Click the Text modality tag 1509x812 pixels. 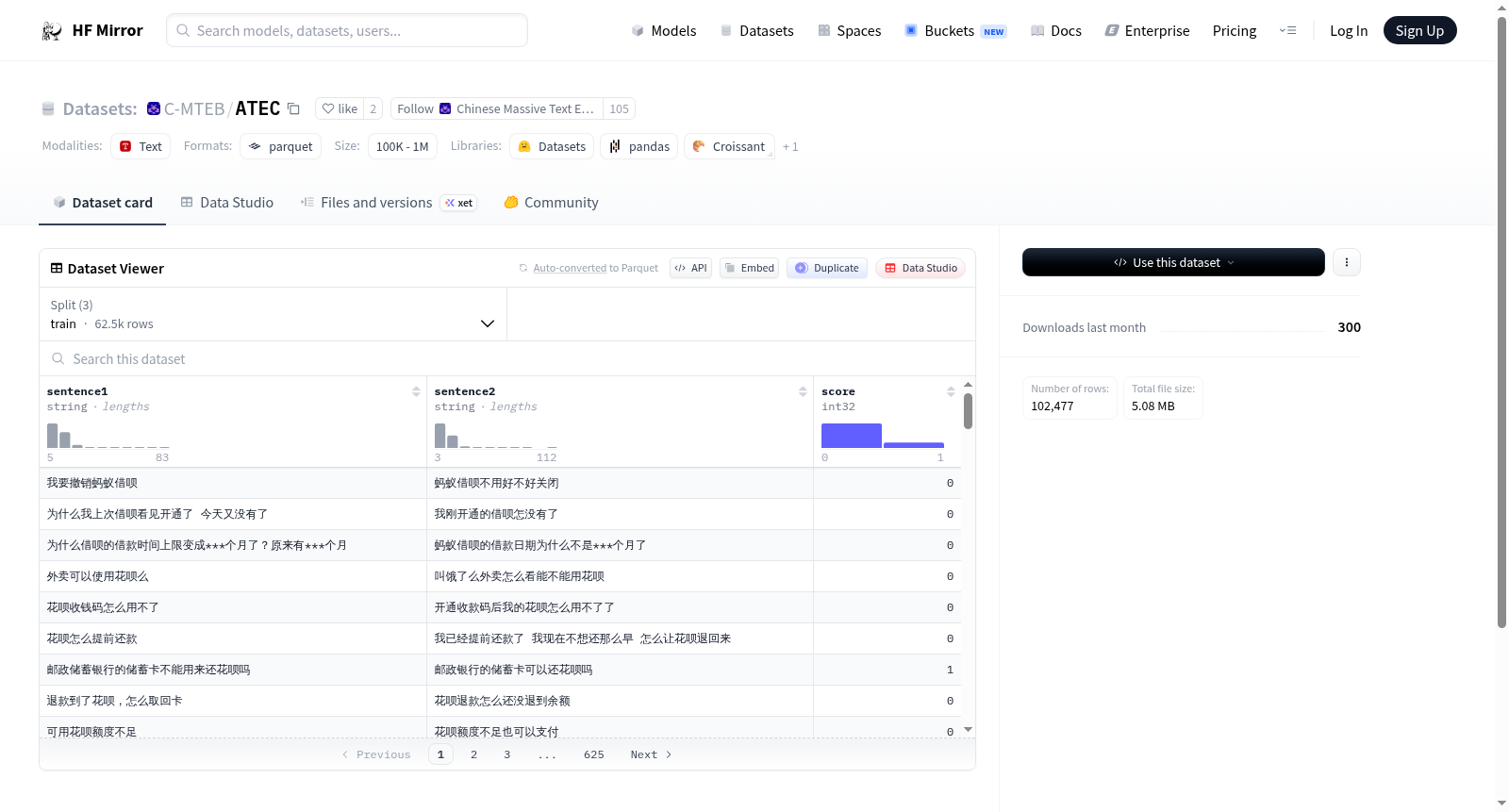tap(141, 146)
